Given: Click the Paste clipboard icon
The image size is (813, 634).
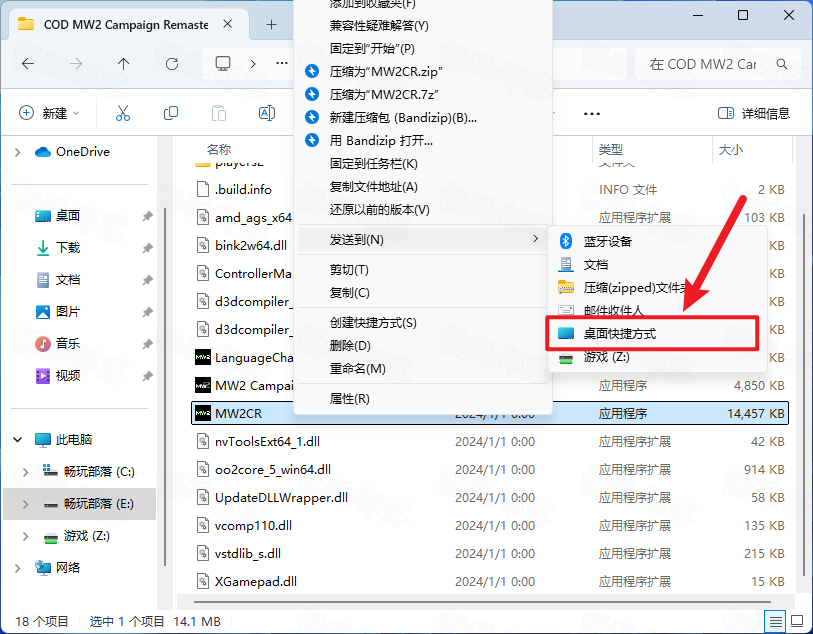Looking at the screenshot, I should click(219, 113).
